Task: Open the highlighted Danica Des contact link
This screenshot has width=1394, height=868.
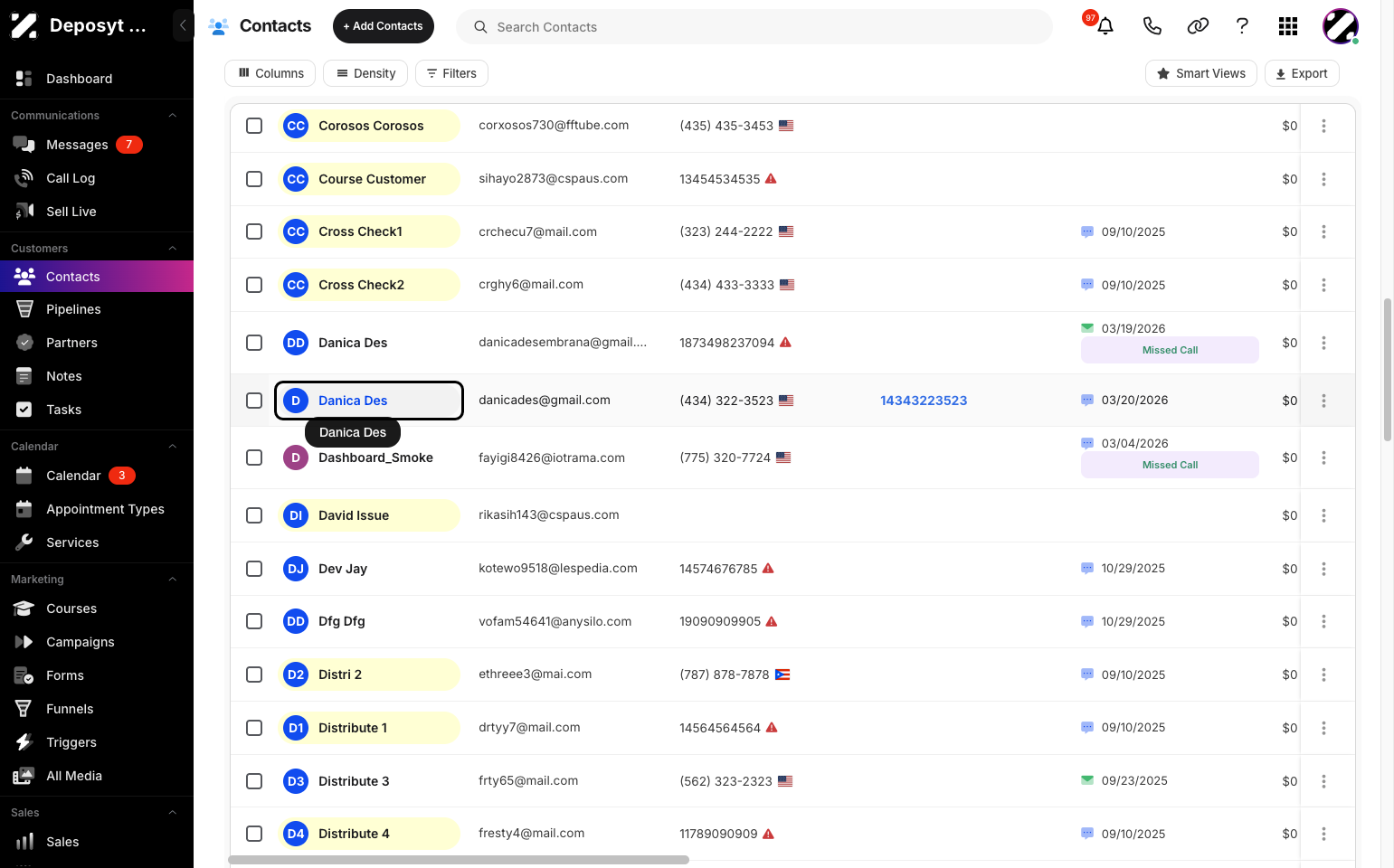Action: point(353,401)
